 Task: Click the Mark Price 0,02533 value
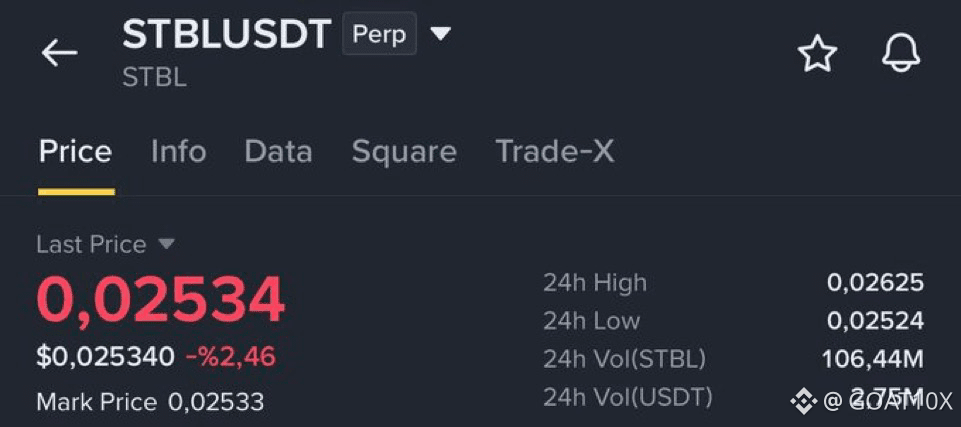[216, 402]
